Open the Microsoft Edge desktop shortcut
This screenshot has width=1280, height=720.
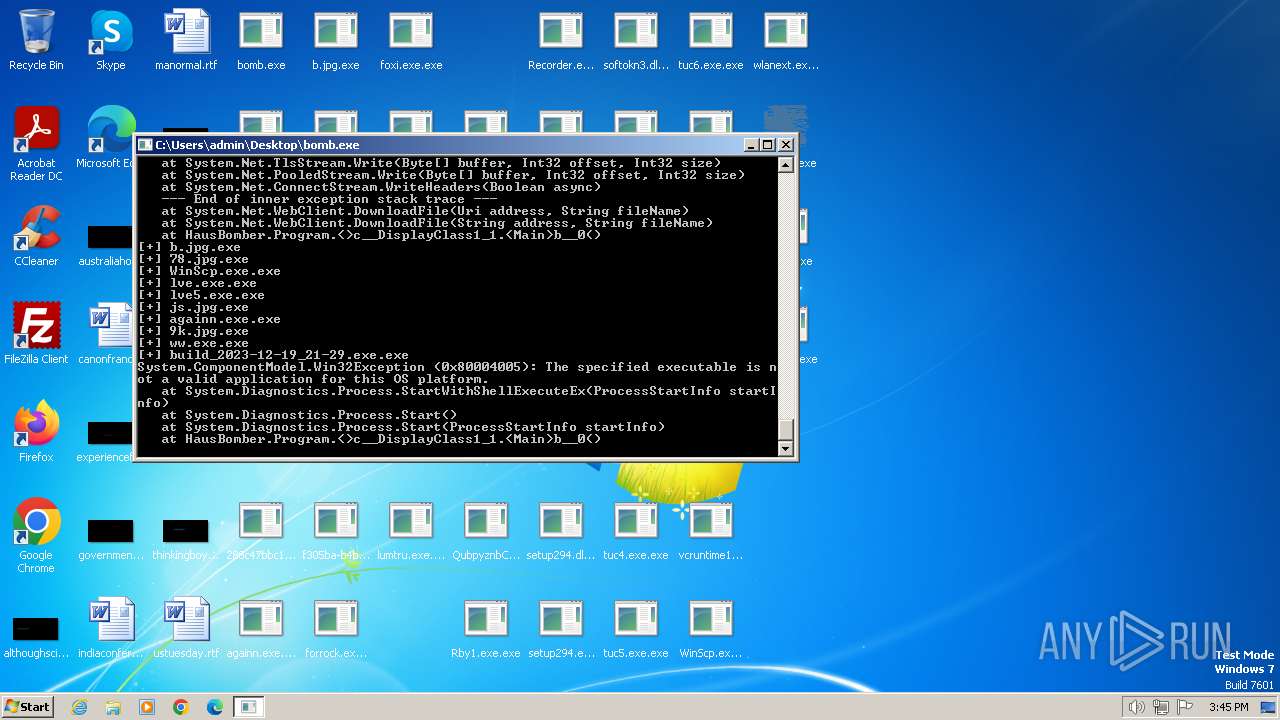pyautogui.click(x=108, y=138)
